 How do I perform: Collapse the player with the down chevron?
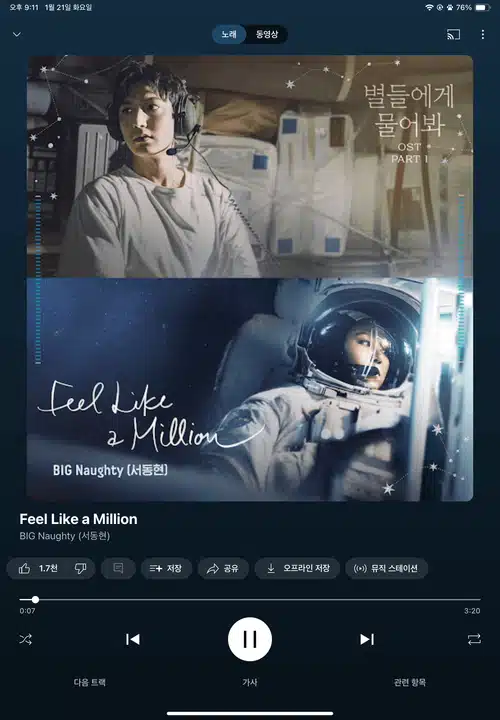[x=17, y=34]
